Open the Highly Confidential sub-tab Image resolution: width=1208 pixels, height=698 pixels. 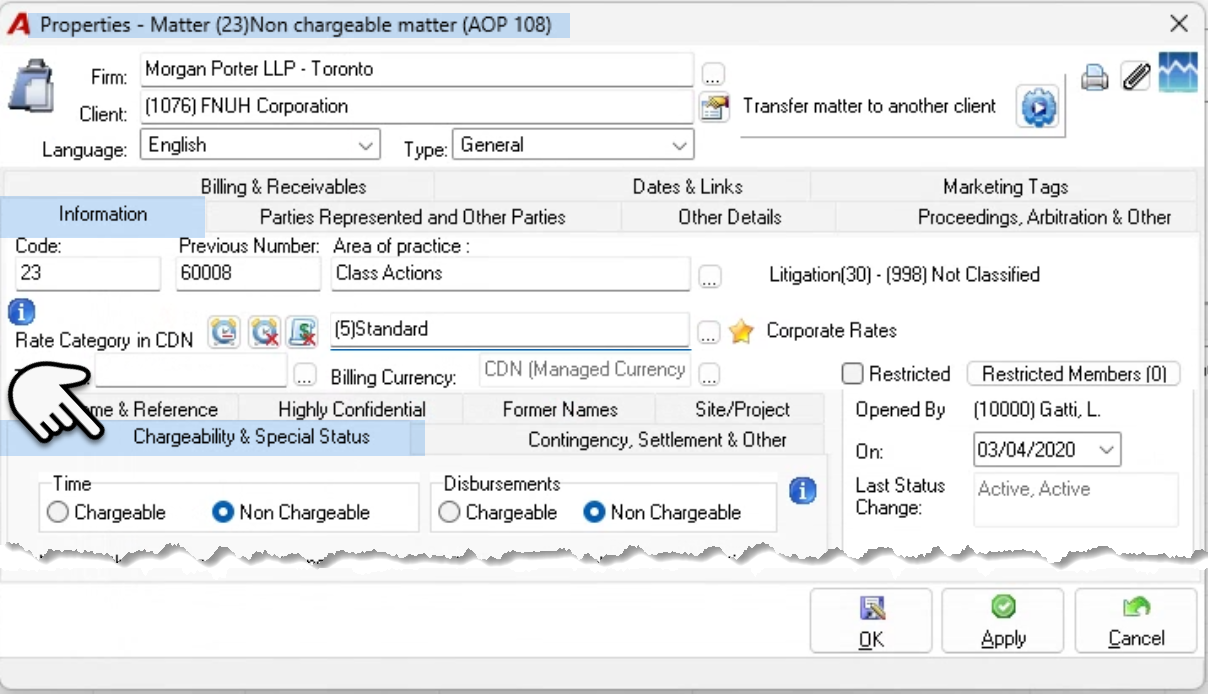coord(351,409)
